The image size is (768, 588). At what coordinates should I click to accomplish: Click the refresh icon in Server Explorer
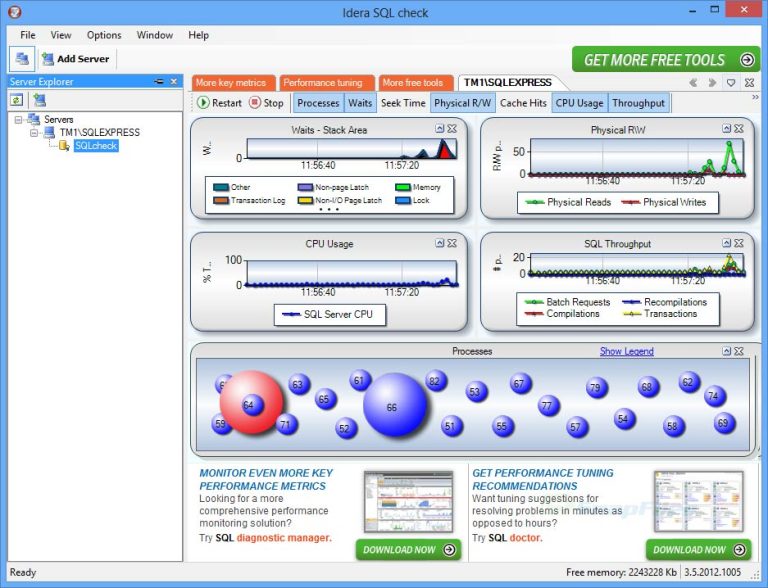pyautogui.click(x=17, y=100)
